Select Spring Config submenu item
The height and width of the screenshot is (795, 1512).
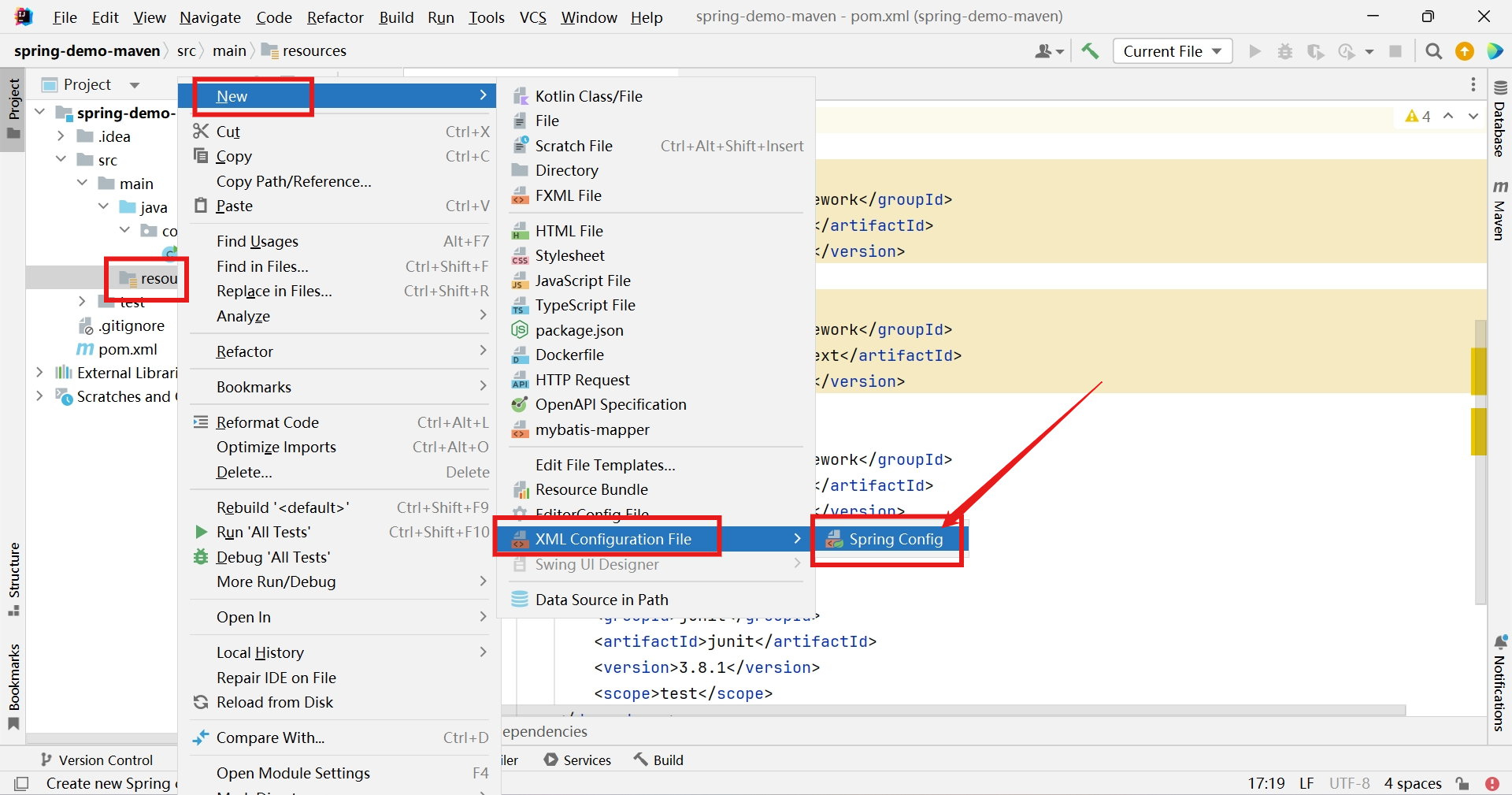pos(889,539)
